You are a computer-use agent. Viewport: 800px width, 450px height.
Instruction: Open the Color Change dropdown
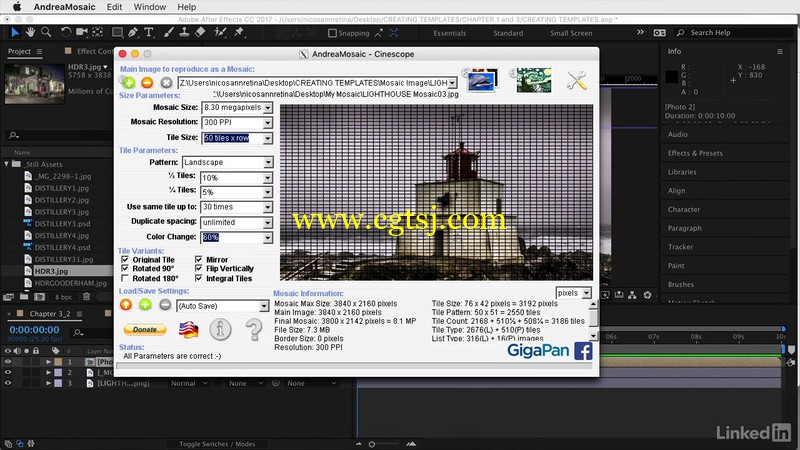tap(268, 237)
